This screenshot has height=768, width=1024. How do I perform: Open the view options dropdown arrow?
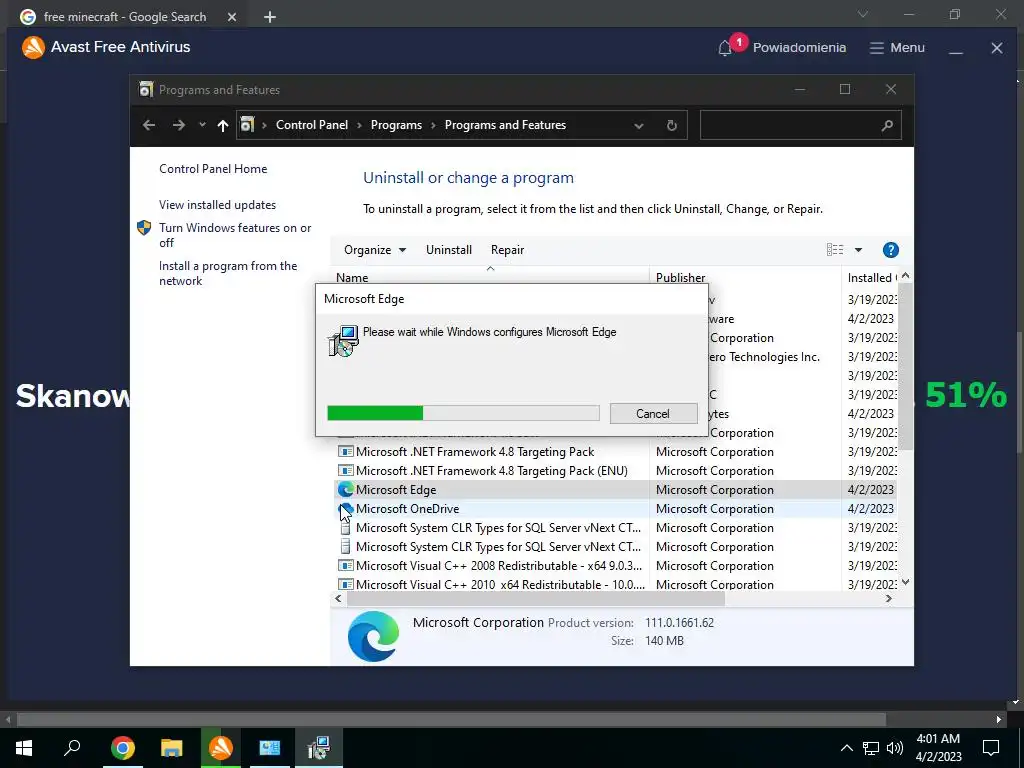coord(858,250)
